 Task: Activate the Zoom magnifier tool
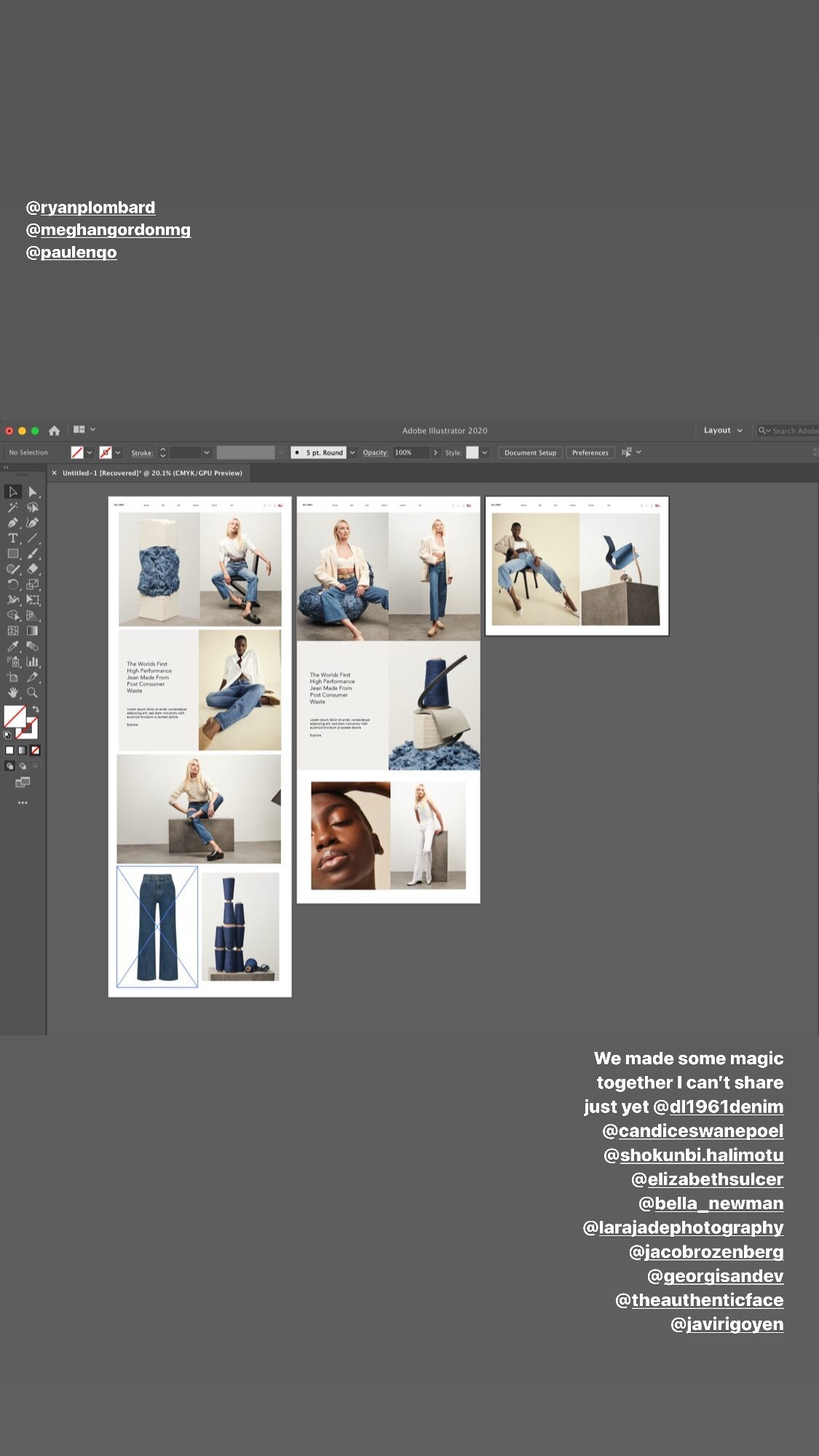click(32, 693)
